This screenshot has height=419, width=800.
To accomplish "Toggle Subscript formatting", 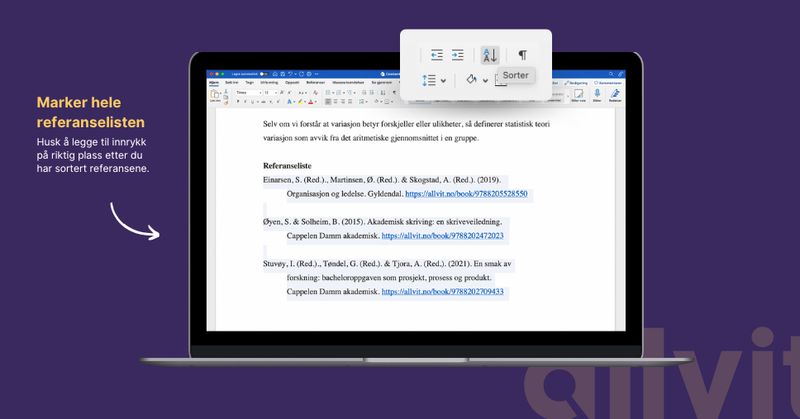I will coord(271,102).
